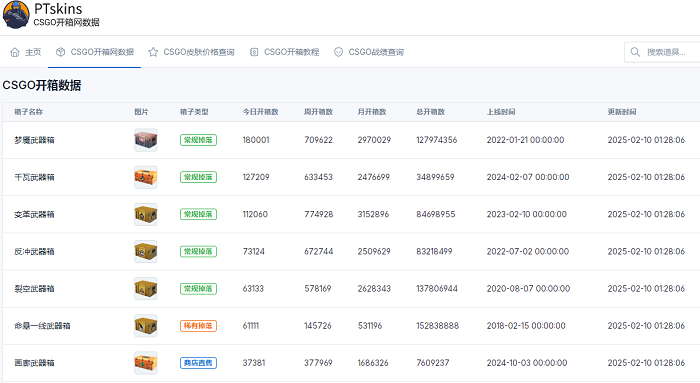Click weekly count 774928

pos(319,214)
